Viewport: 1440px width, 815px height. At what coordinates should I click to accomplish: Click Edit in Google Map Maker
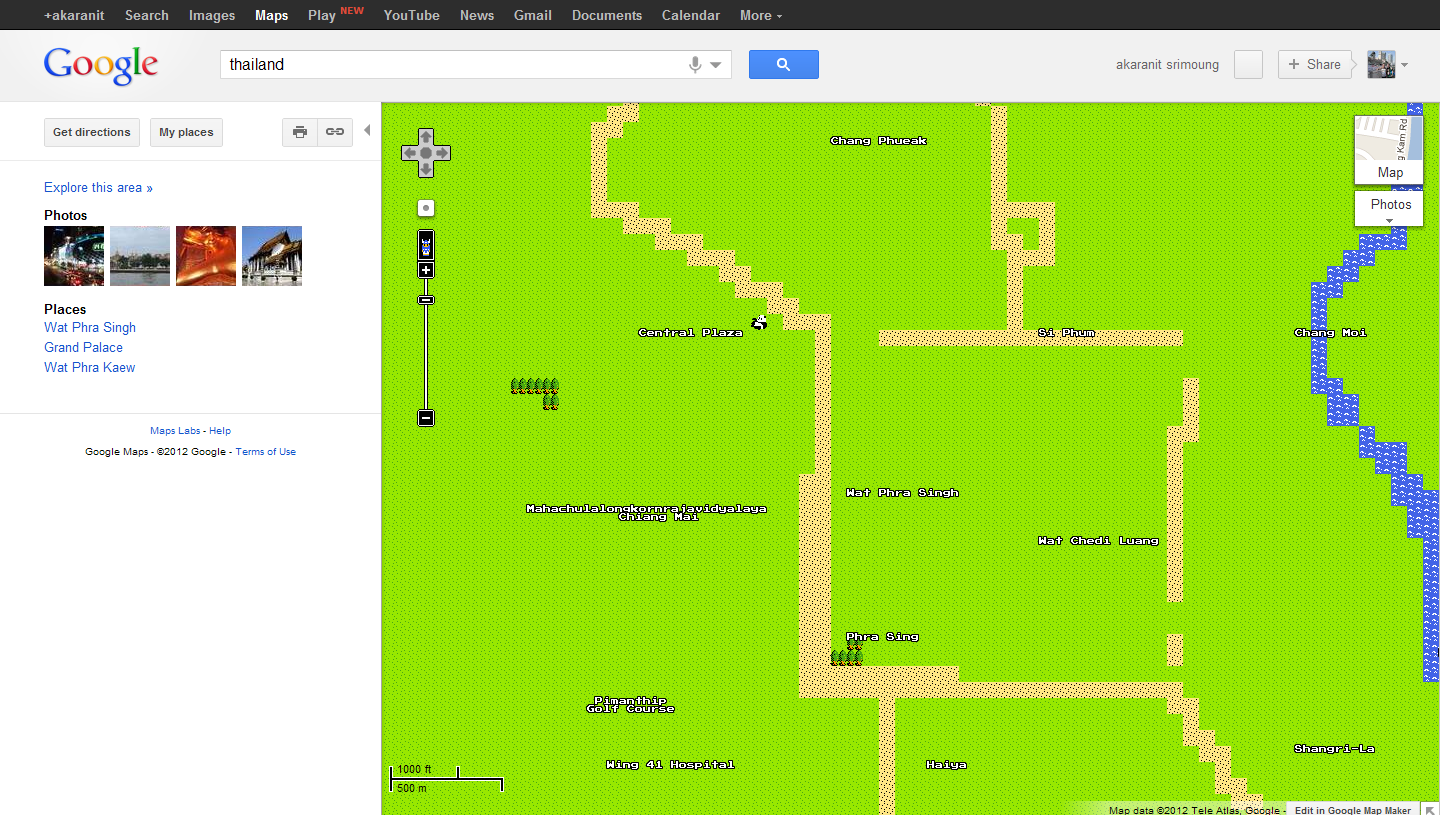pyautogui.click(x=1353, y=810)
